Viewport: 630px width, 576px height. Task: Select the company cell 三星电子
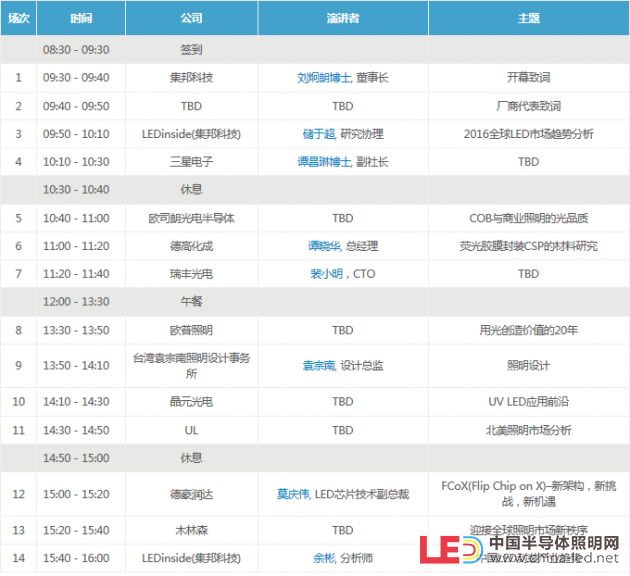[191, 162]
